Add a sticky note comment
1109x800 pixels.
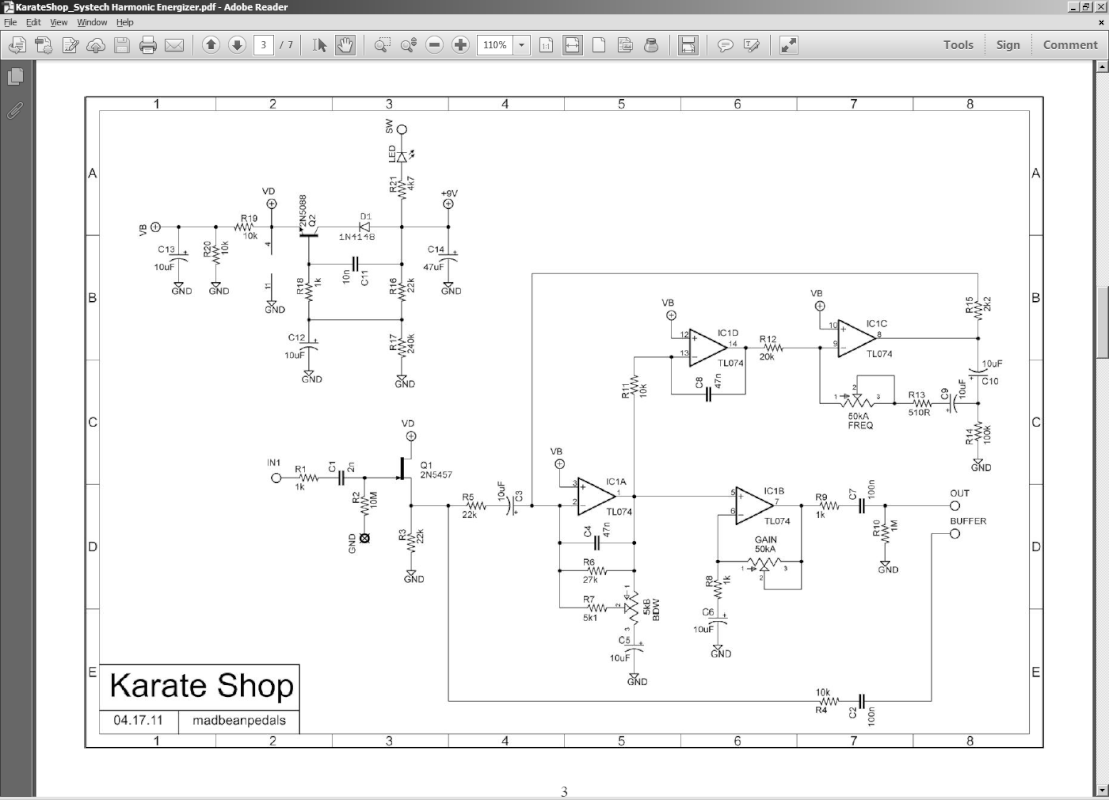725,45
